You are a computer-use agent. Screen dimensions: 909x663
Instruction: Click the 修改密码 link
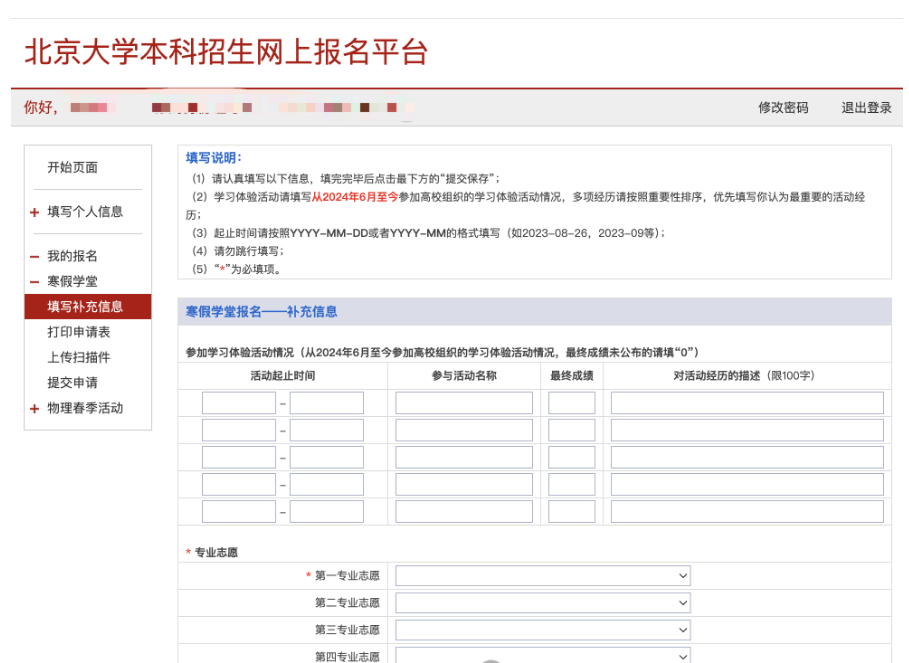783,108
